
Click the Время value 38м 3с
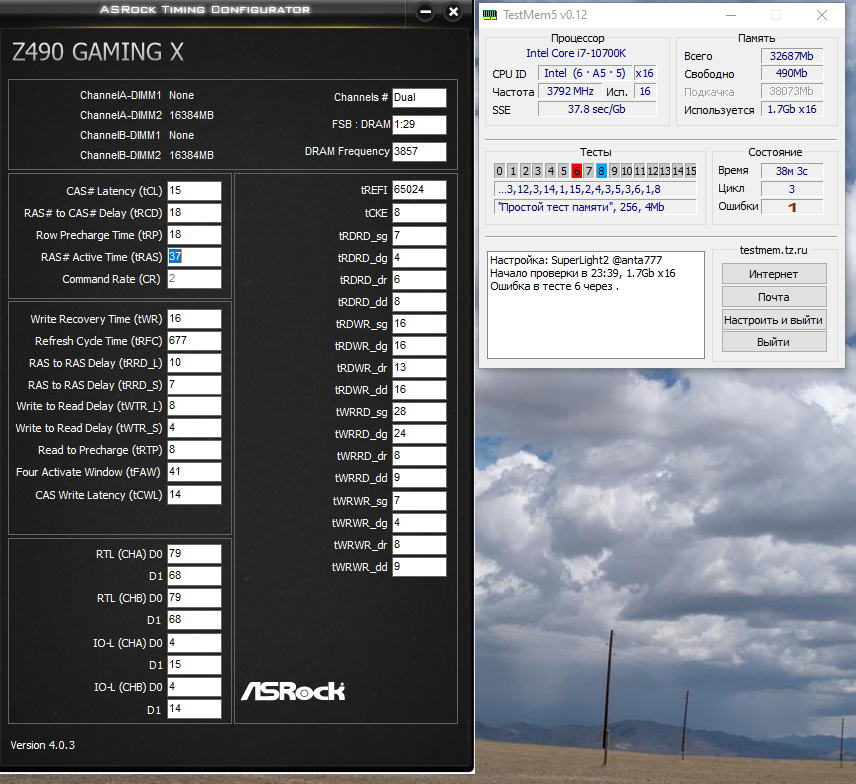click(792, 171)
